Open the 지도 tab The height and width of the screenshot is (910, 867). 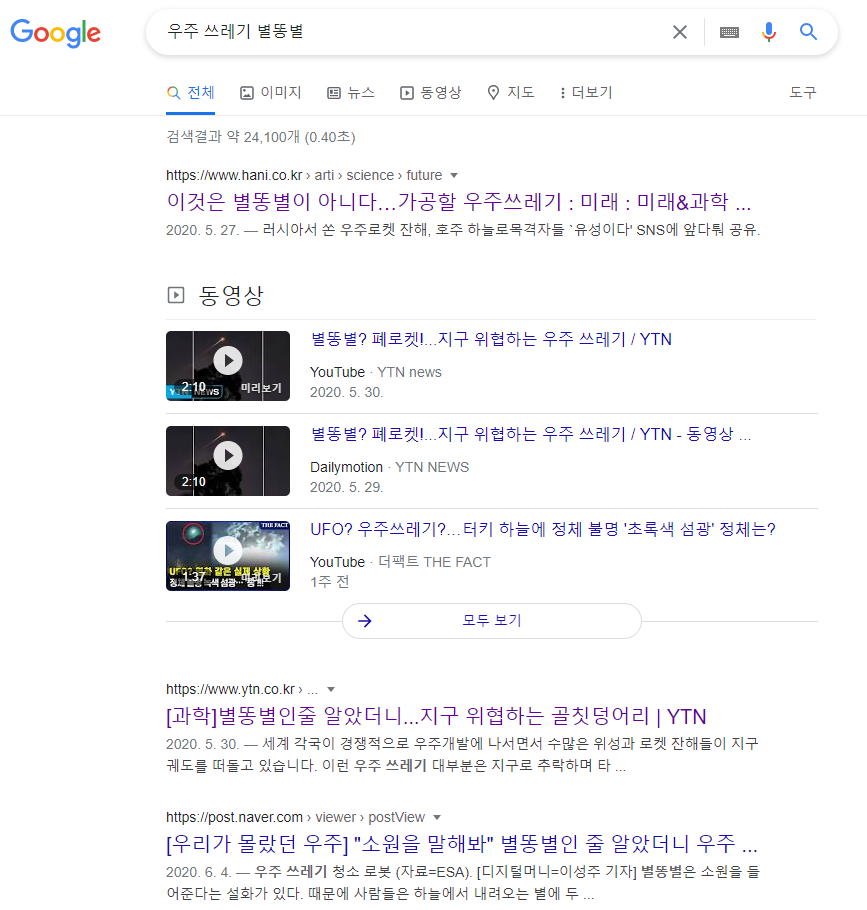coord(510,92)
